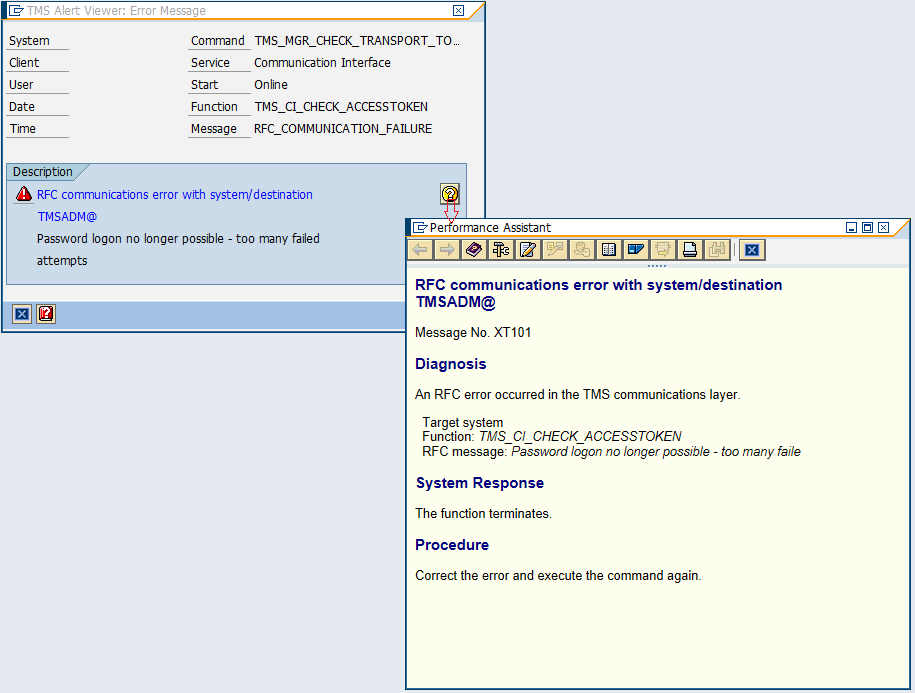
Task: Click the Command field value TMS_MGR_CHECK_TRANSPORT_TO
Action: pos(357,41)
